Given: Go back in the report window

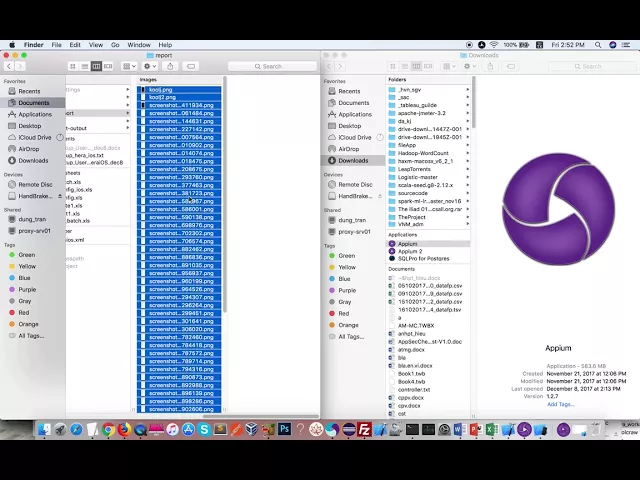Looking at the screenshot, I should pyautogui.click(x=9, y=66).
